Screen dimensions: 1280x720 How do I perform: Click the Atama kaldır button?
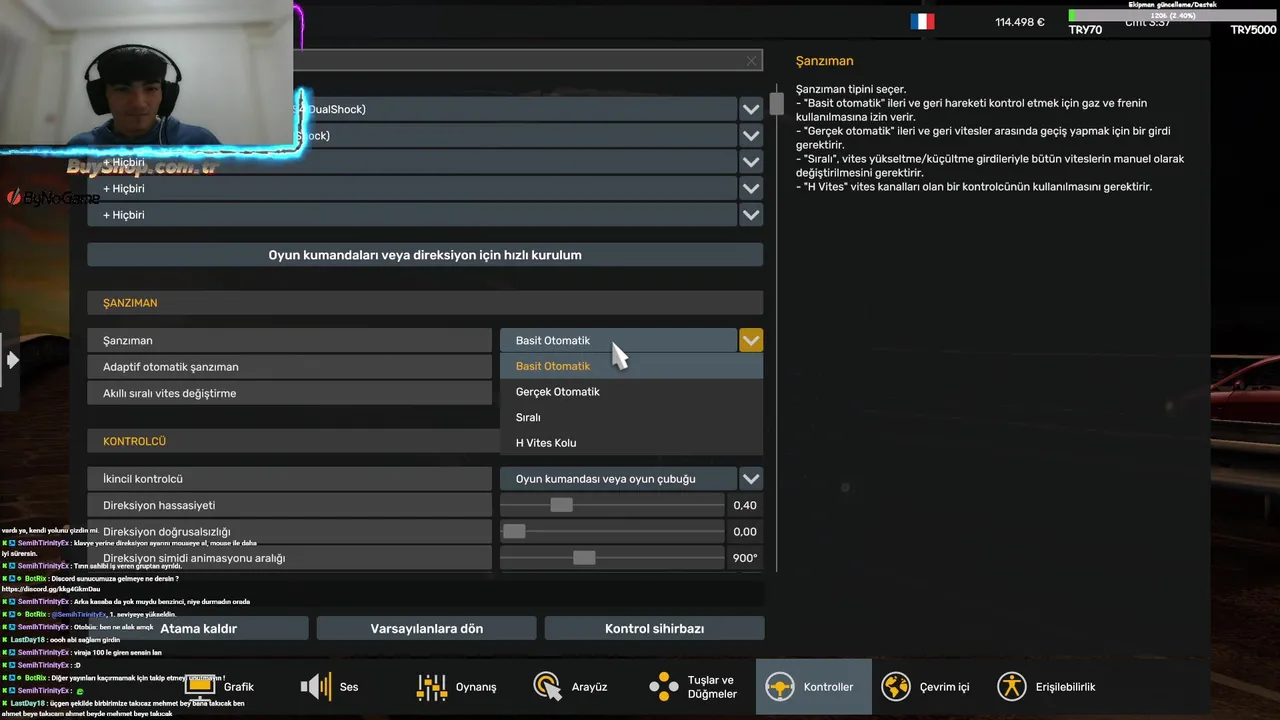[x=198, y=629]
